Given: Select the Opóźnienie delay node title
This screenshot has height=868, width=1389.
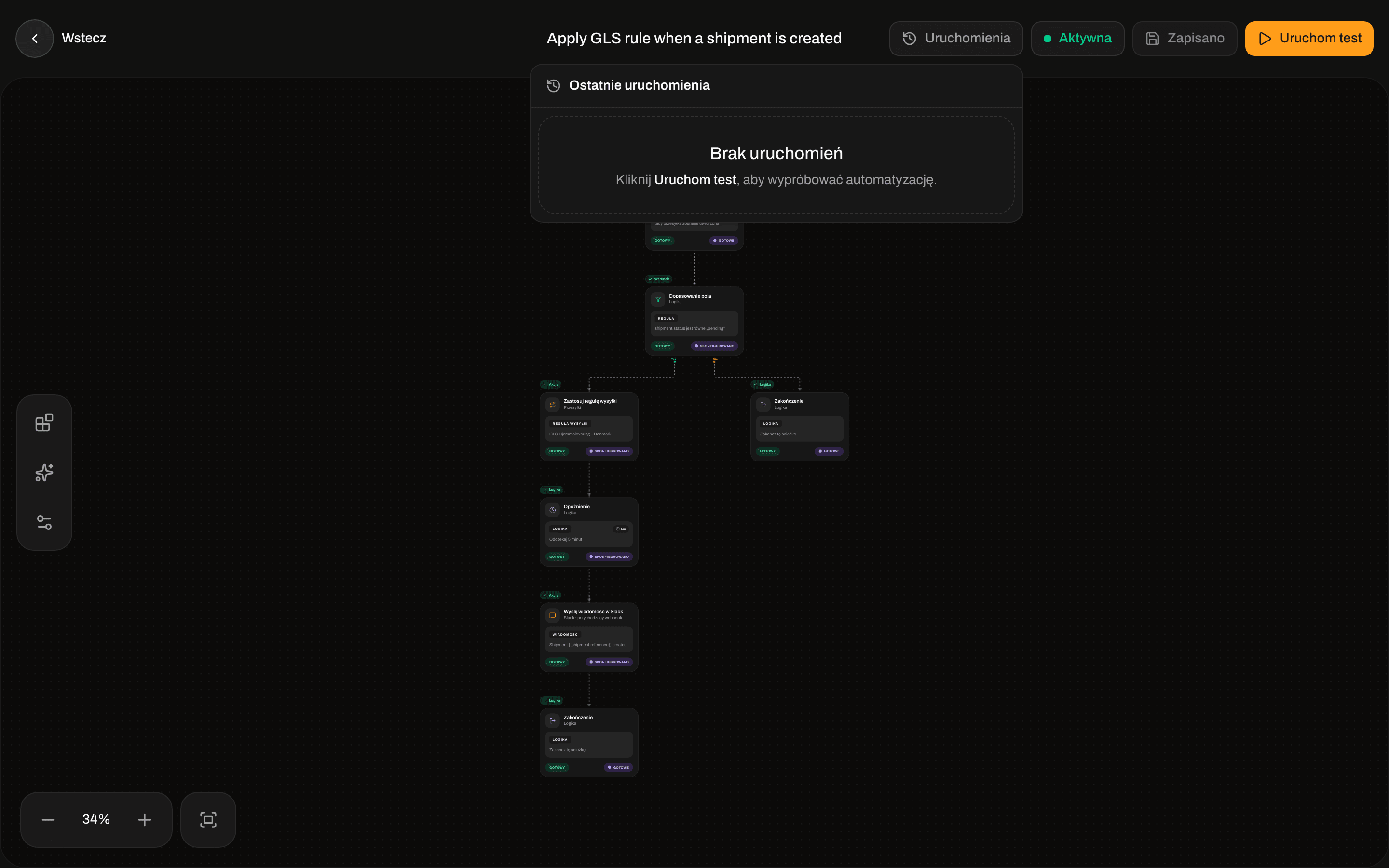Looking at the screenshot, I should [576, 506].
